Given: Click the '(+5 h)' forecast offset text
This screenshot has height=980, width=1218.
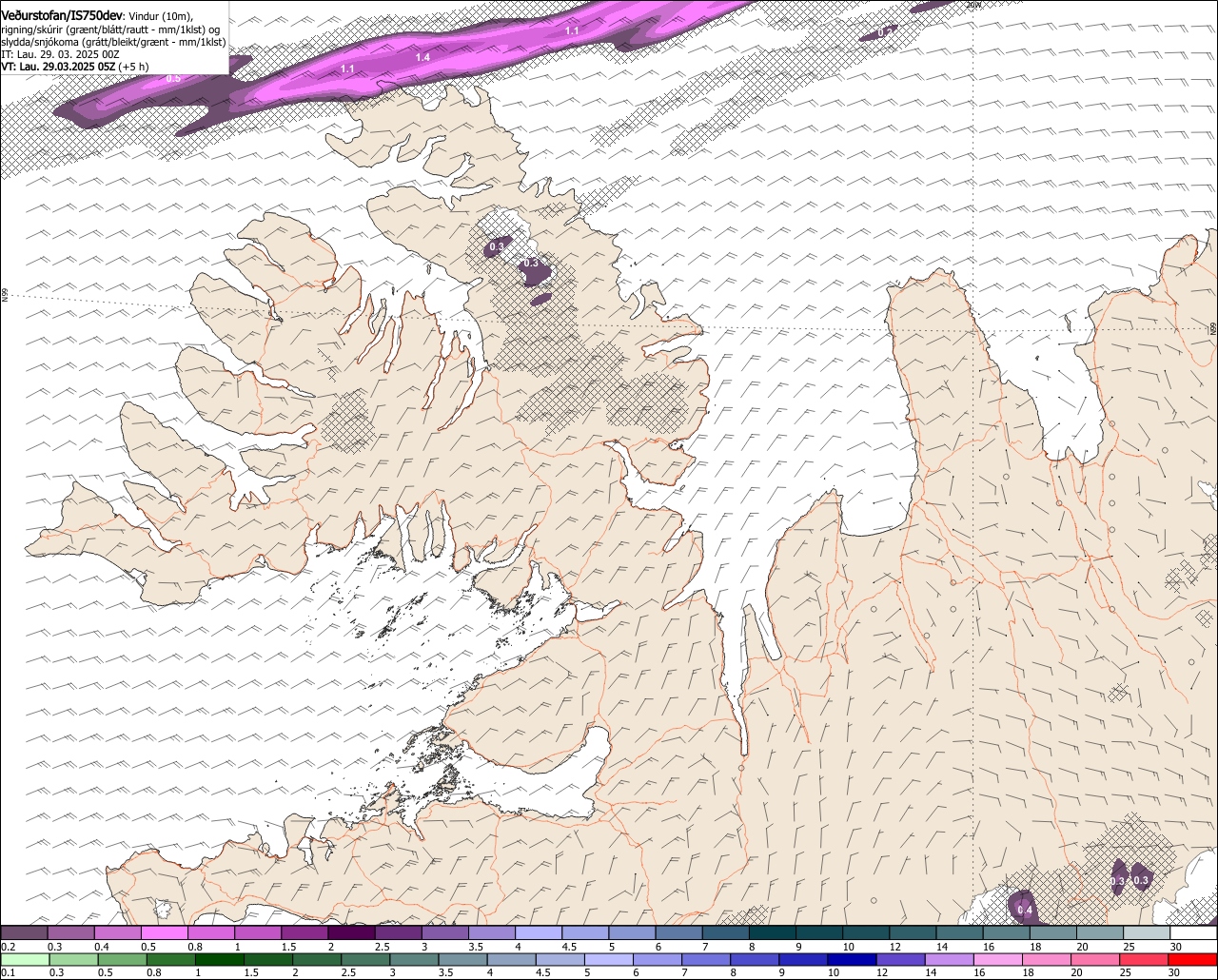Looking at the screenshot, I should 135,67.
